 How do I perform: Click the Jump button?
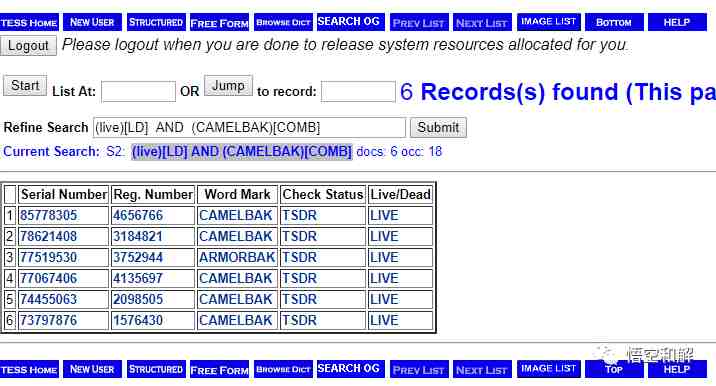click(x=228, y=85)
